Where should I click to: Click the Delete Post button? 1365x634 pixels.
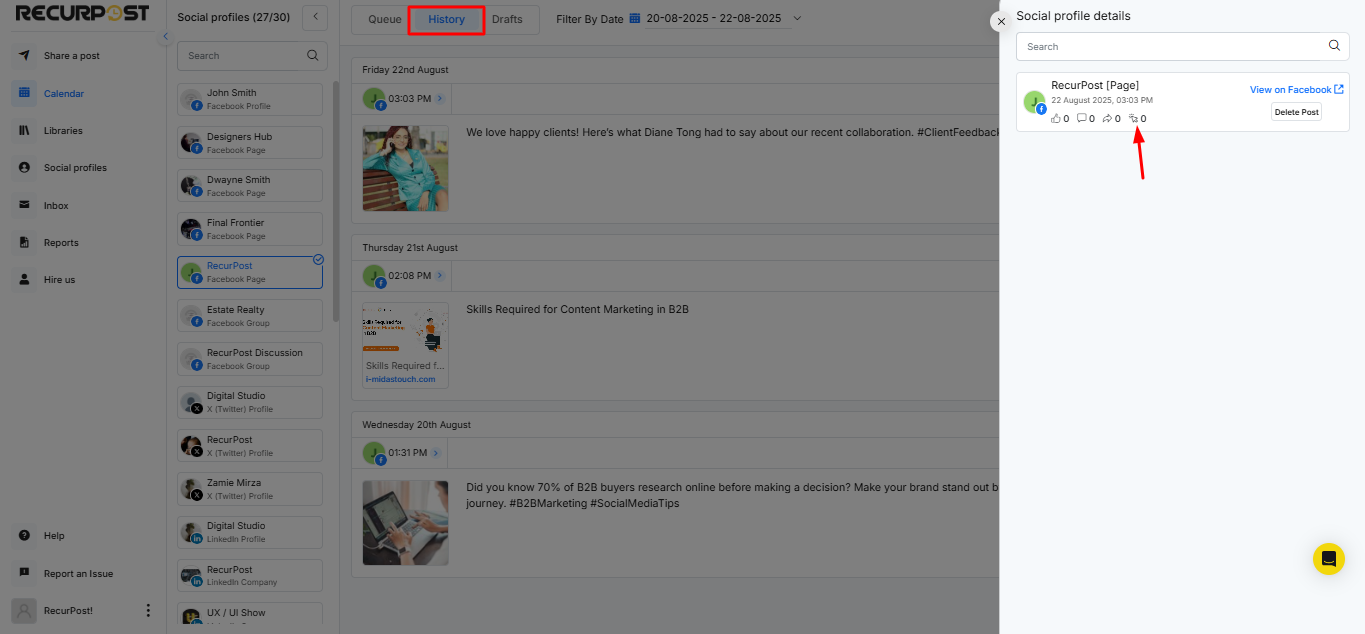(1296, 112)
